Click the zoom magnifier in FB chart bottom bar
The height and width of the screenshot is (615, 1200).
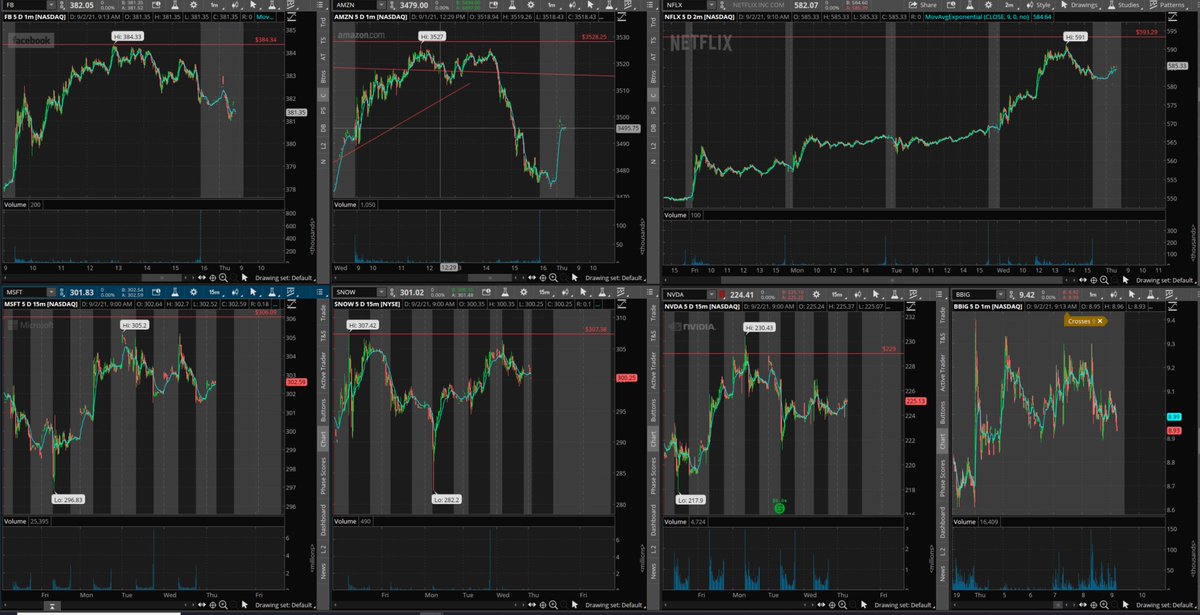coord(223,277)
